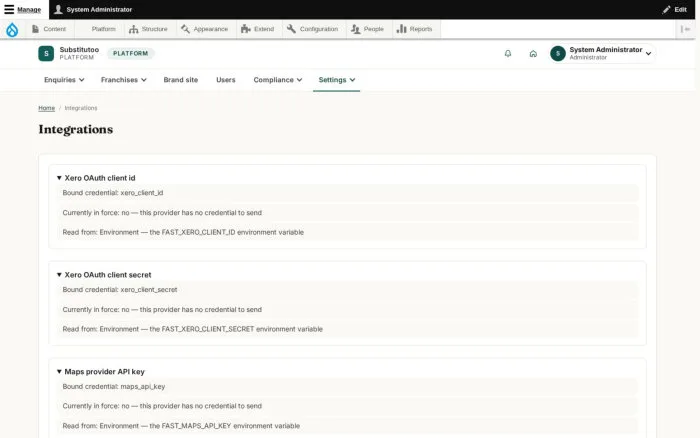Click 'Currently in force' line under Xero client id
Viewport: 700px width, 438px height.
[162, 213]
